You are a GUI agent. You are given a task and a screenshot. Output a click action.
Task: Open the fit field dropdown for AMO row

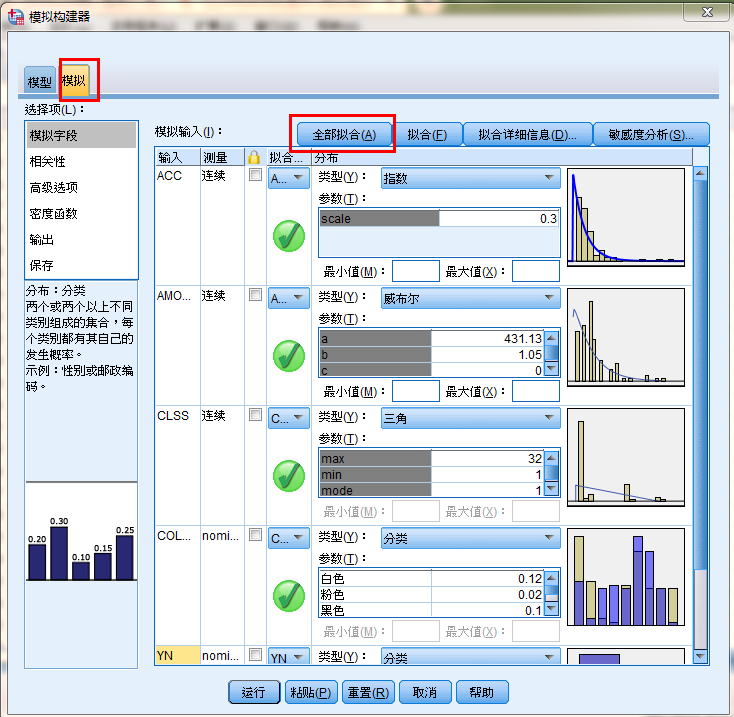[289, 298]
